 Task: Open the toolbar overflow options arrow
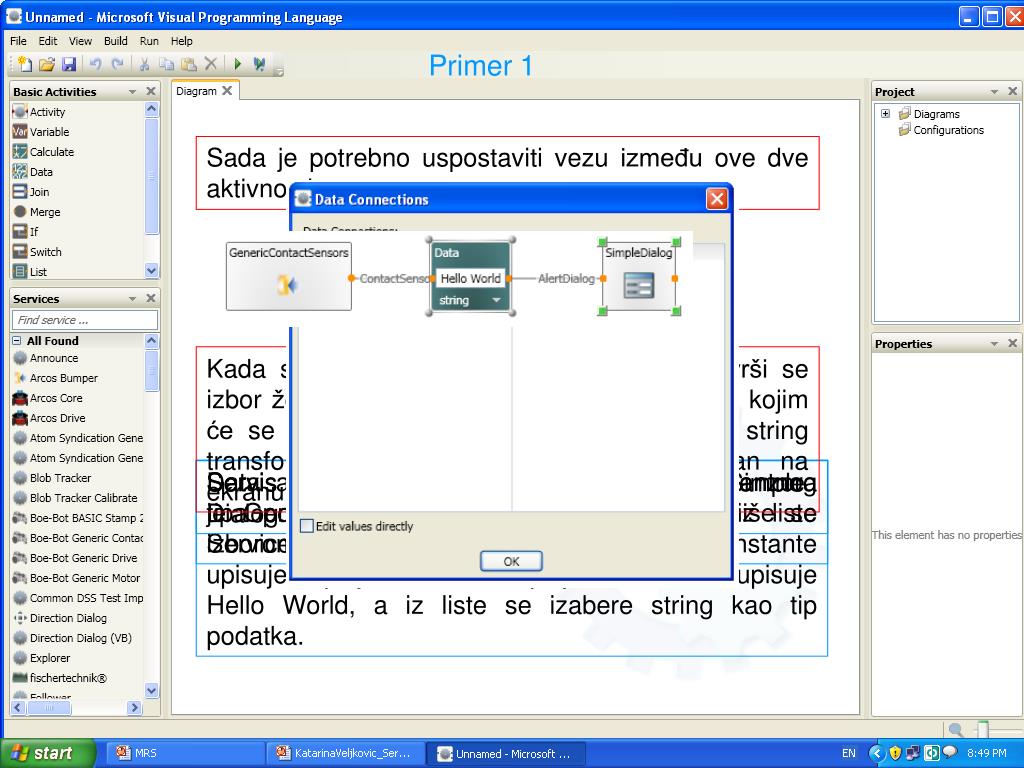point(279,71)
